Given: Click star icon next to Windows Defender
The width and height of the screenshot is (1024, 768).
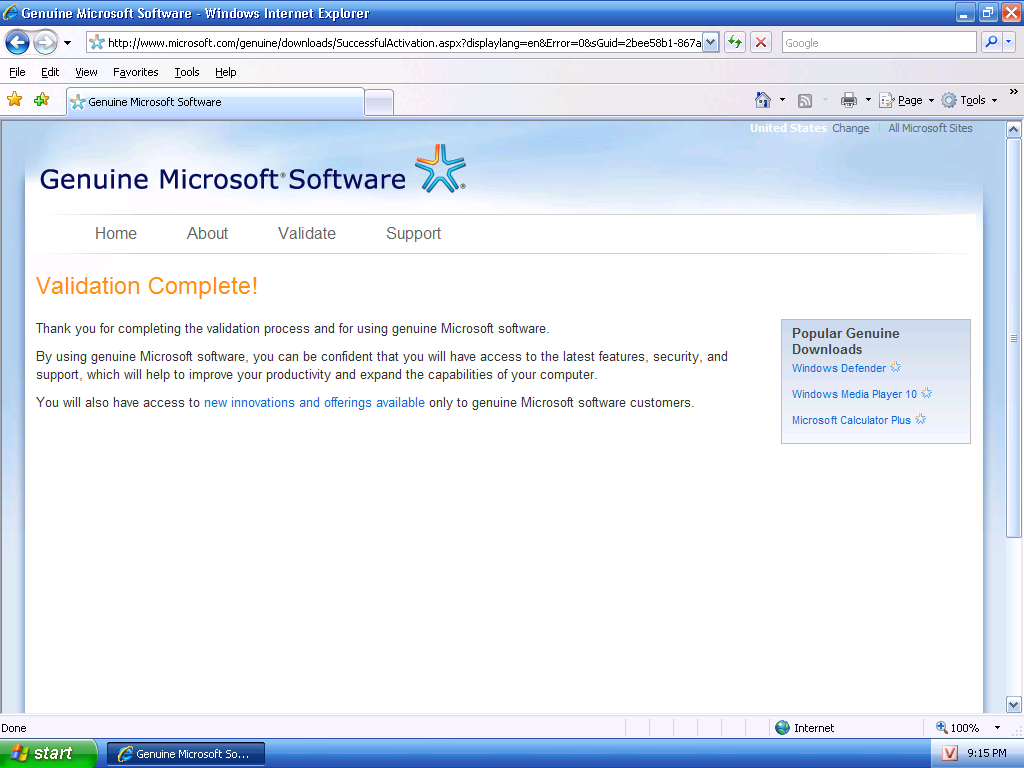Looking at the screenshot, I should click(x=895, y=367).
